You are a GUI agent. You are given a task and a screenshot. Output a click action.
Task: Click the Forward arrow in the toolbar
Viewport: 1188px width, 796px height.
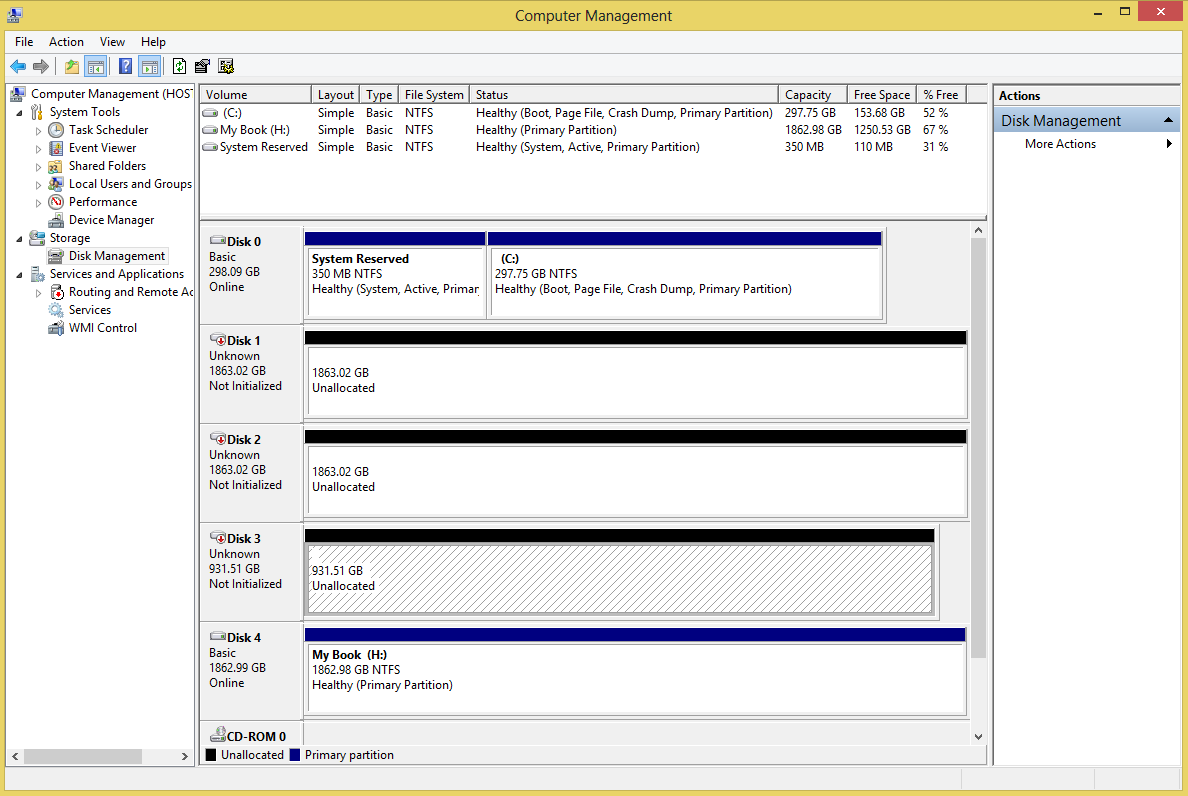click(41, 67)
